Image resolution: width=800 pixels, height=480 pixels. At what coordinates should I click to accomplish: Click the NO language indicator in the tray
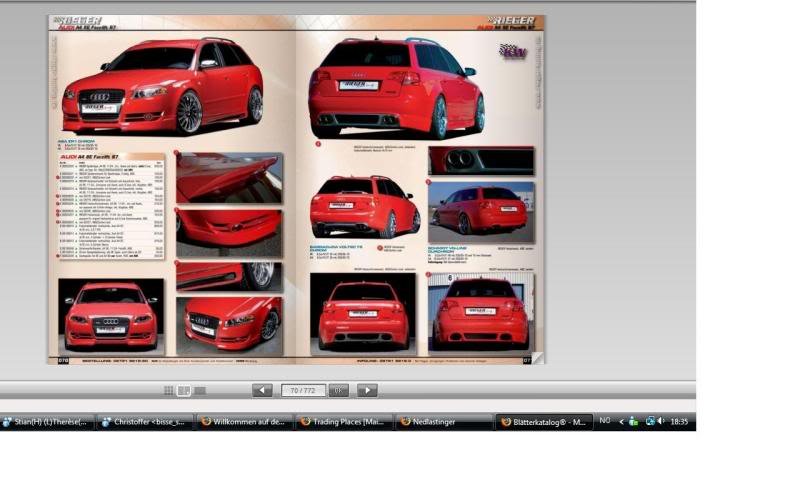click(x=605, y=422)
